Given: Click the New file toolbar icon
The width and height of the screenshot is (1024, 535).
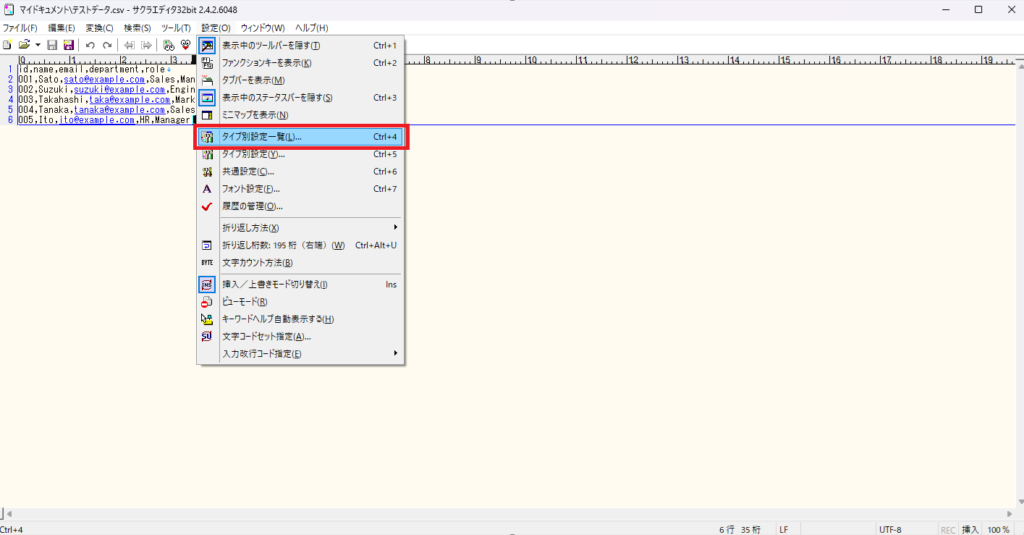Looking at the screenshot, I should tap(7, 45).
